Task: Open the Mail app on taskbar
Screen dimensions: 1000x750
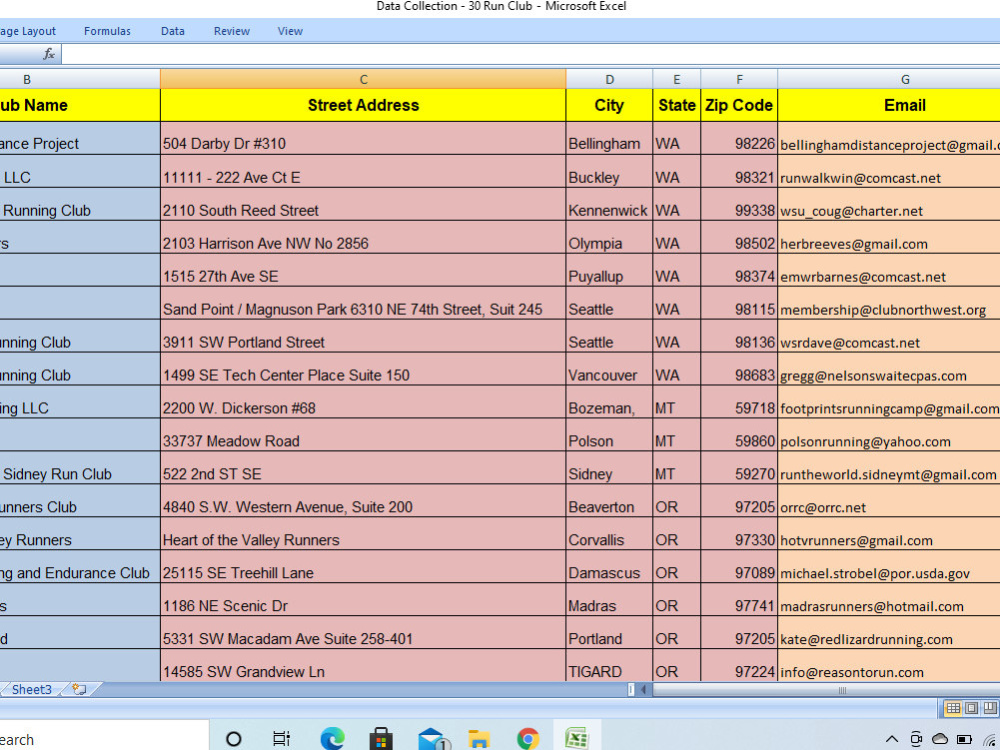Action: click(434, 739)
